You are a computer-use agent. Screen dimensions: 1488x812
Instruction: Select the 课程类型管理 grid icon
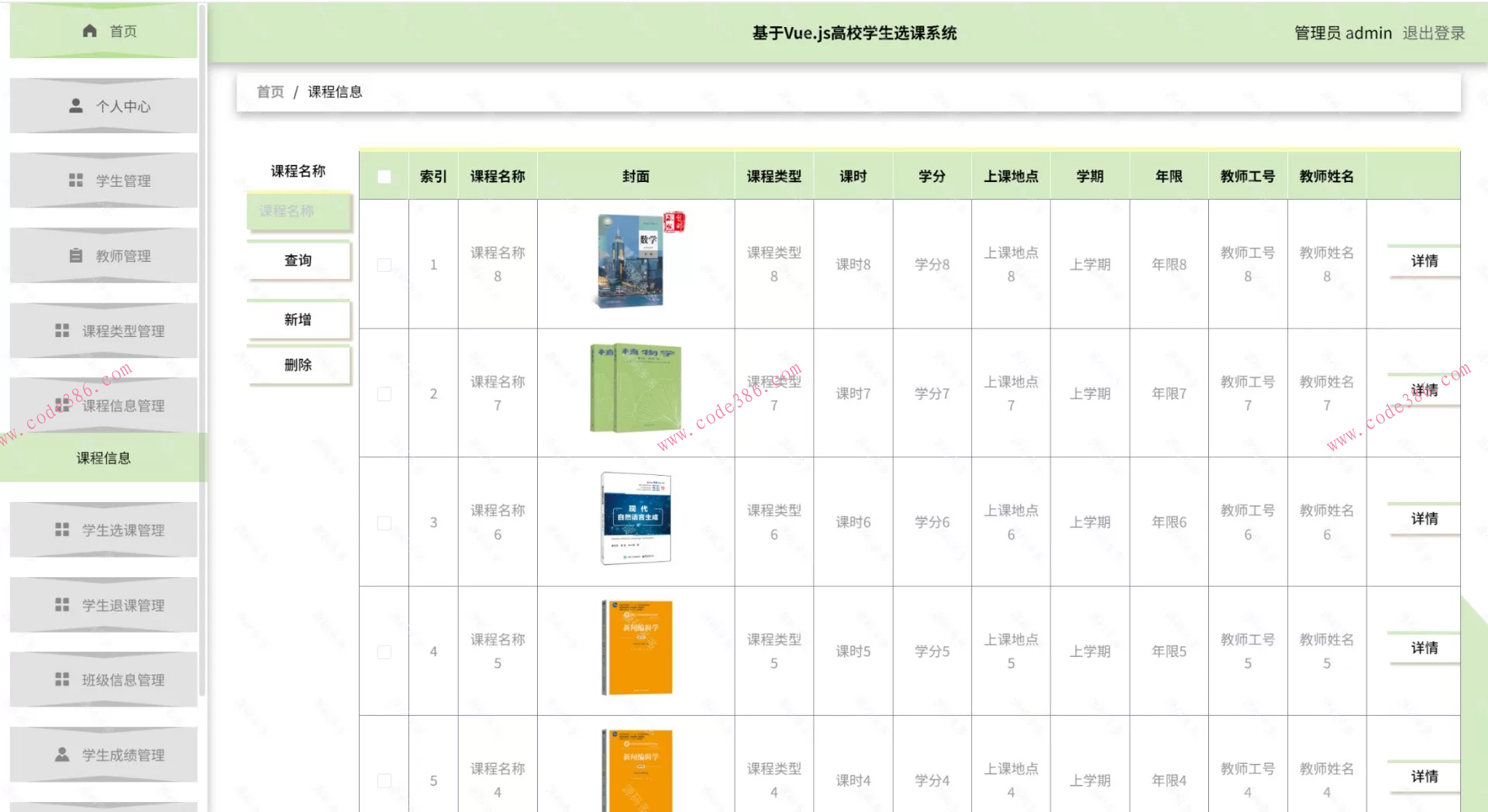[x=62, y=330]
